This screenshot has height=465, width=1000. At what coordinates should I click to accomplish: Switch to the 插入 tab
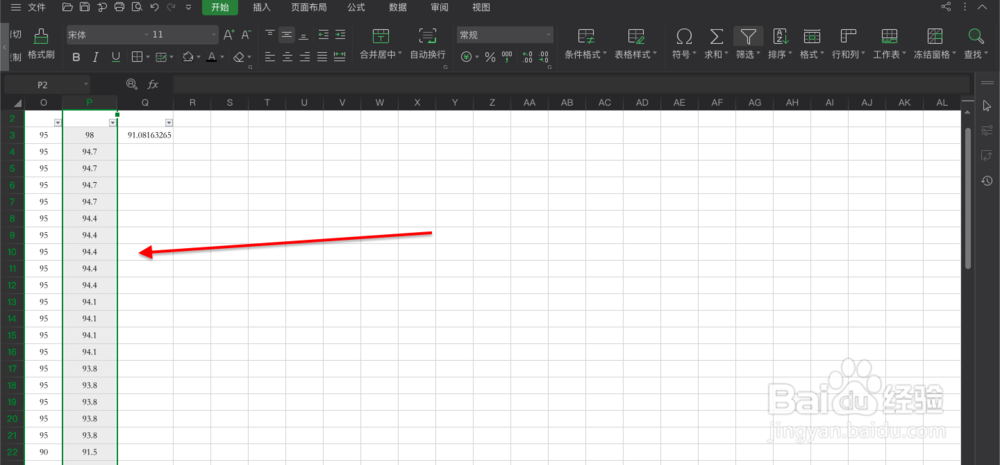(261, 8)
